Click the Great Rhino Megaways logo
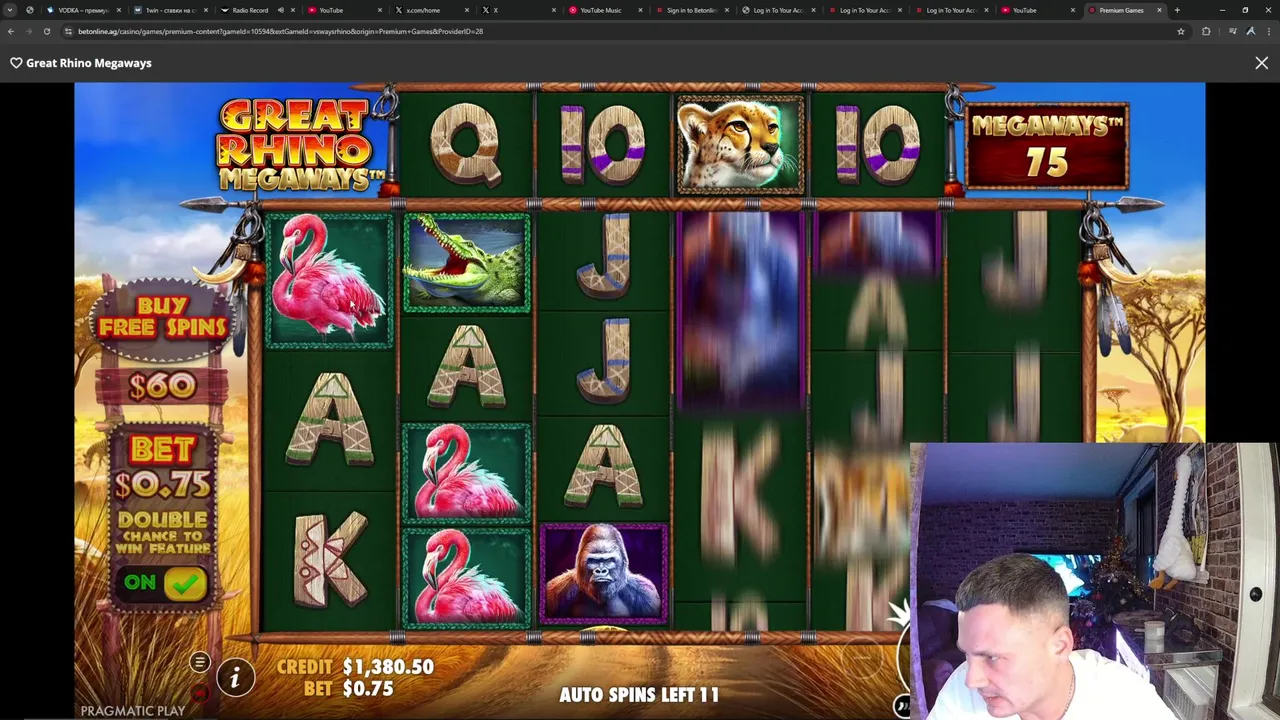This screenshot has height=720, width=1280. point(299,145)
